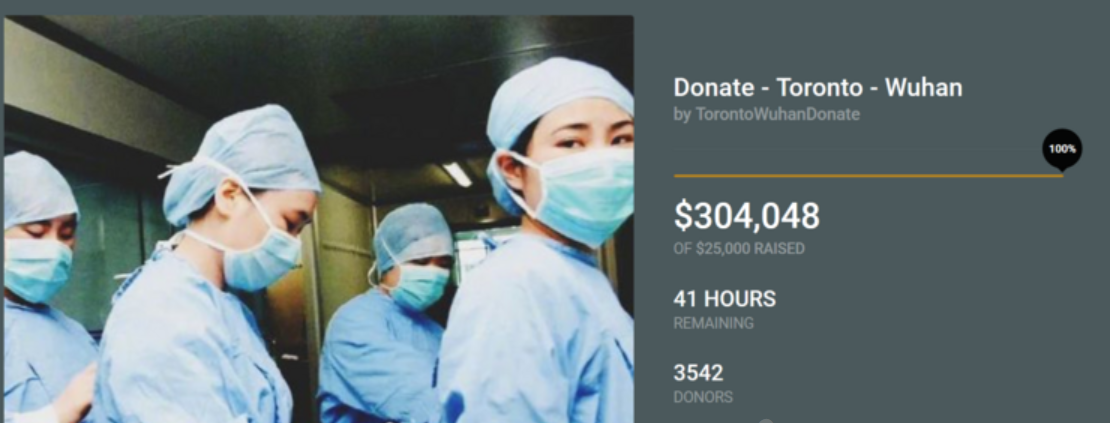The width and height of the screenshot is (1110, 423).
Task: Click the leftmost worker's teal mask in photo
Action: 37,269
